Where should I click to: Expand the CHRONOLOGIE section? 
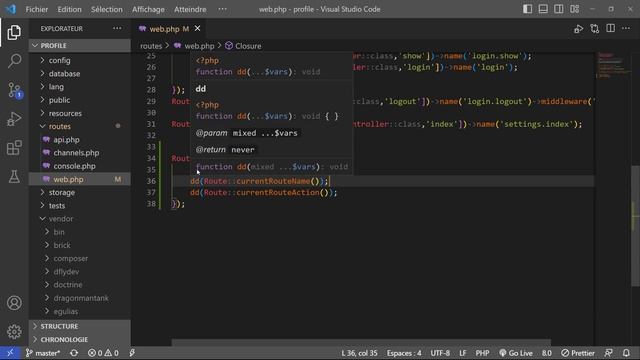pyautogui.click(x=80, y=340)
